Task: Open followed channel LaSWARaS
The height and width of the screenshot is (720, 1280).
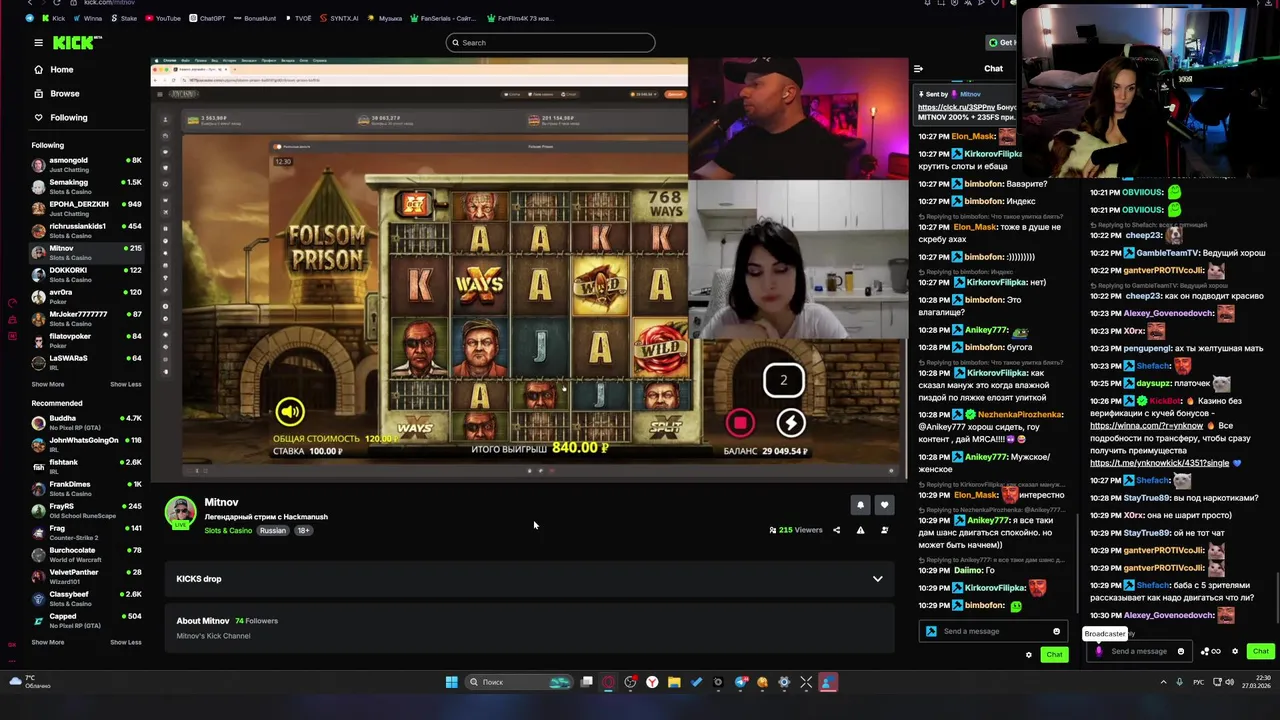Action: coord(86,361)
